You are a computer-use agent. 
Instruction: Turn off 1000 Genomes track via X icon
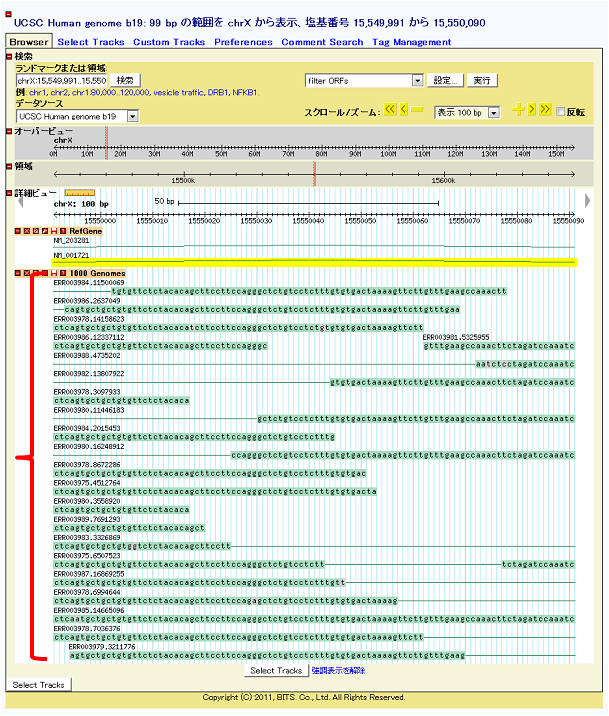27,273
